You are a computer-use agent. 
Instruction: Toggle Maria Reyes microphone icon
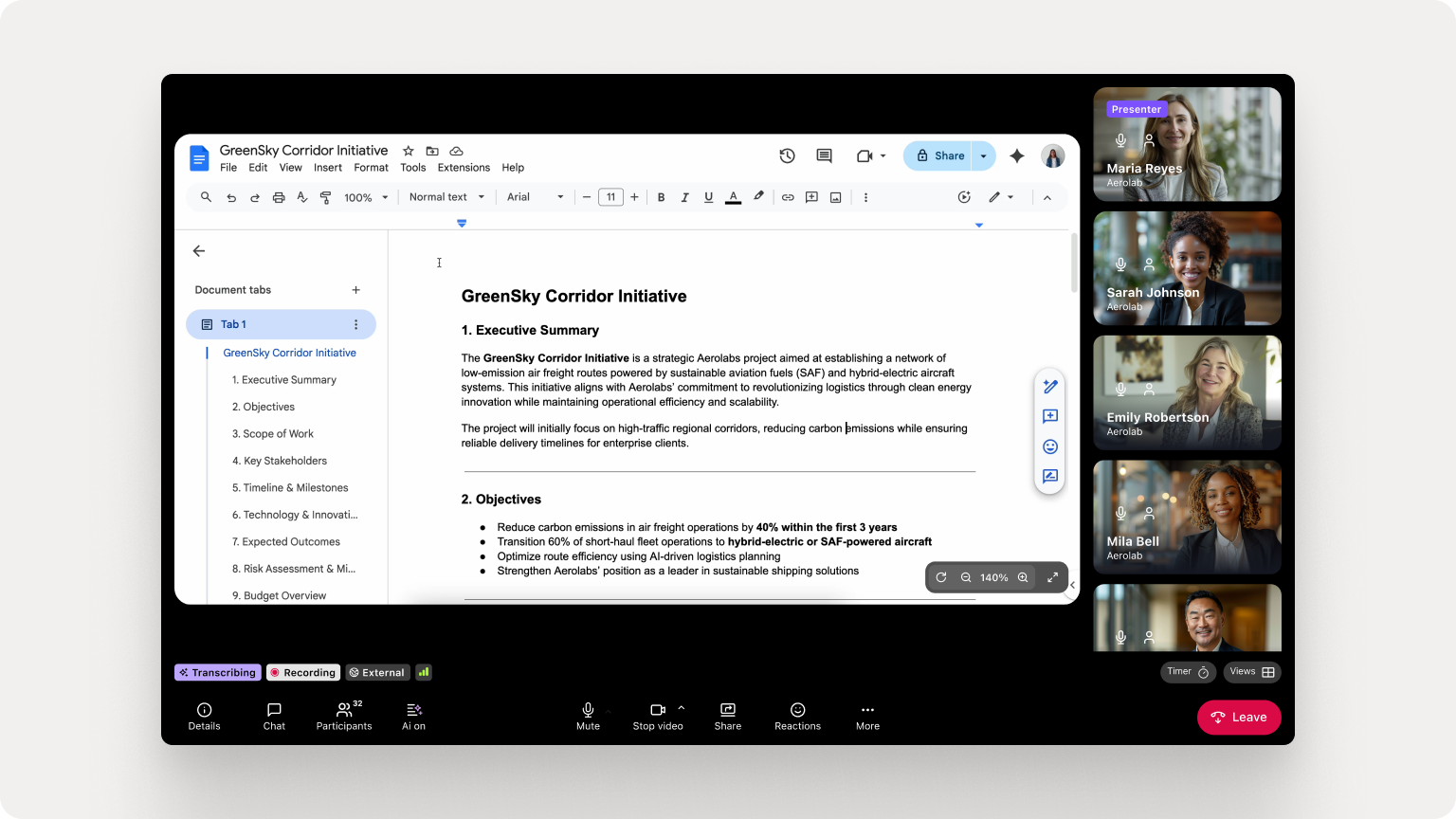[x=1120, y=140]
